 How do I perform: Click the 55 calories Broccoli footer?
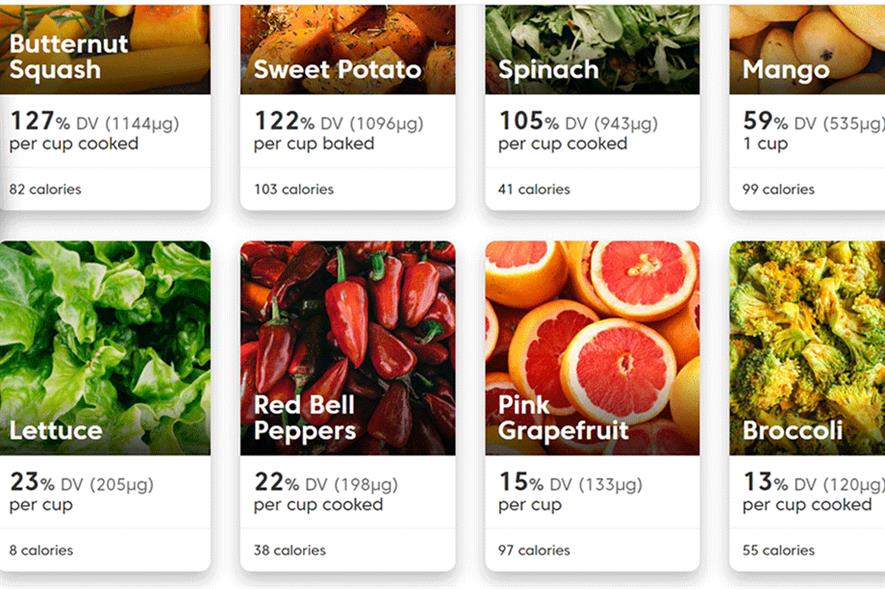(x=778, y=550)
